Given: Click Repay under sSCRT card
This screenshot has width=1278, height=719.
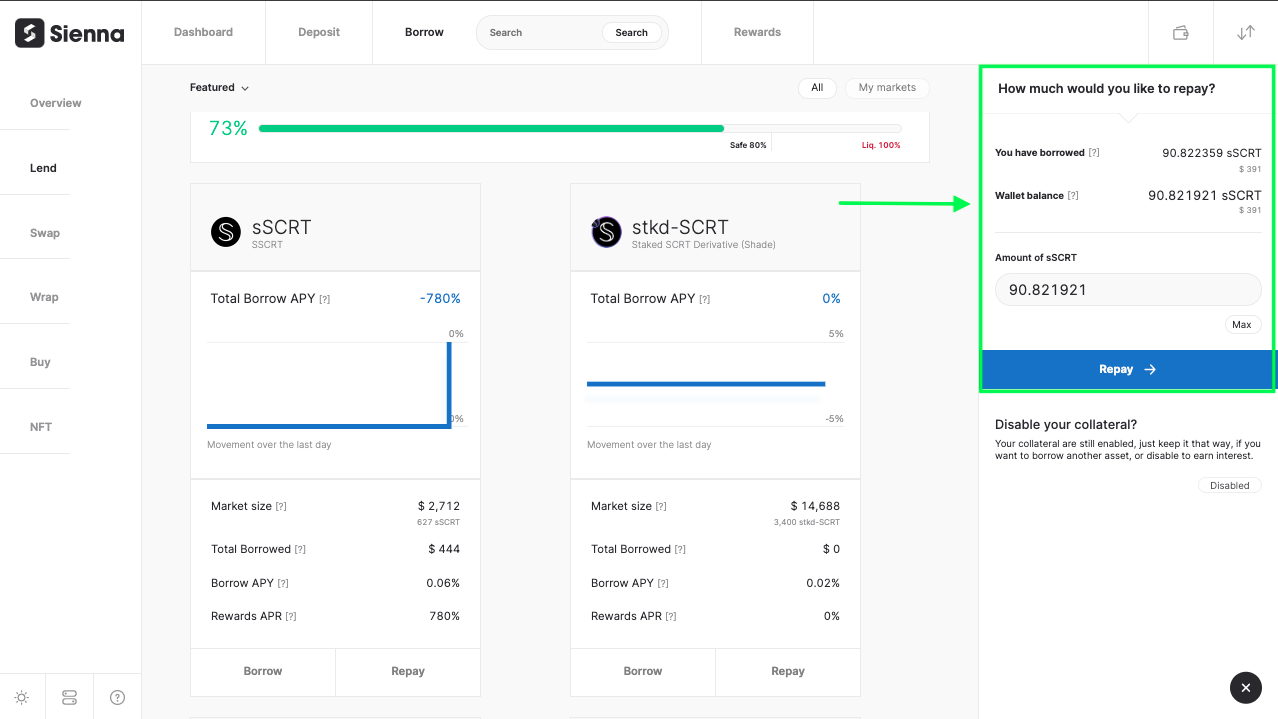Looking at the screenshot, I should [408, 671].
